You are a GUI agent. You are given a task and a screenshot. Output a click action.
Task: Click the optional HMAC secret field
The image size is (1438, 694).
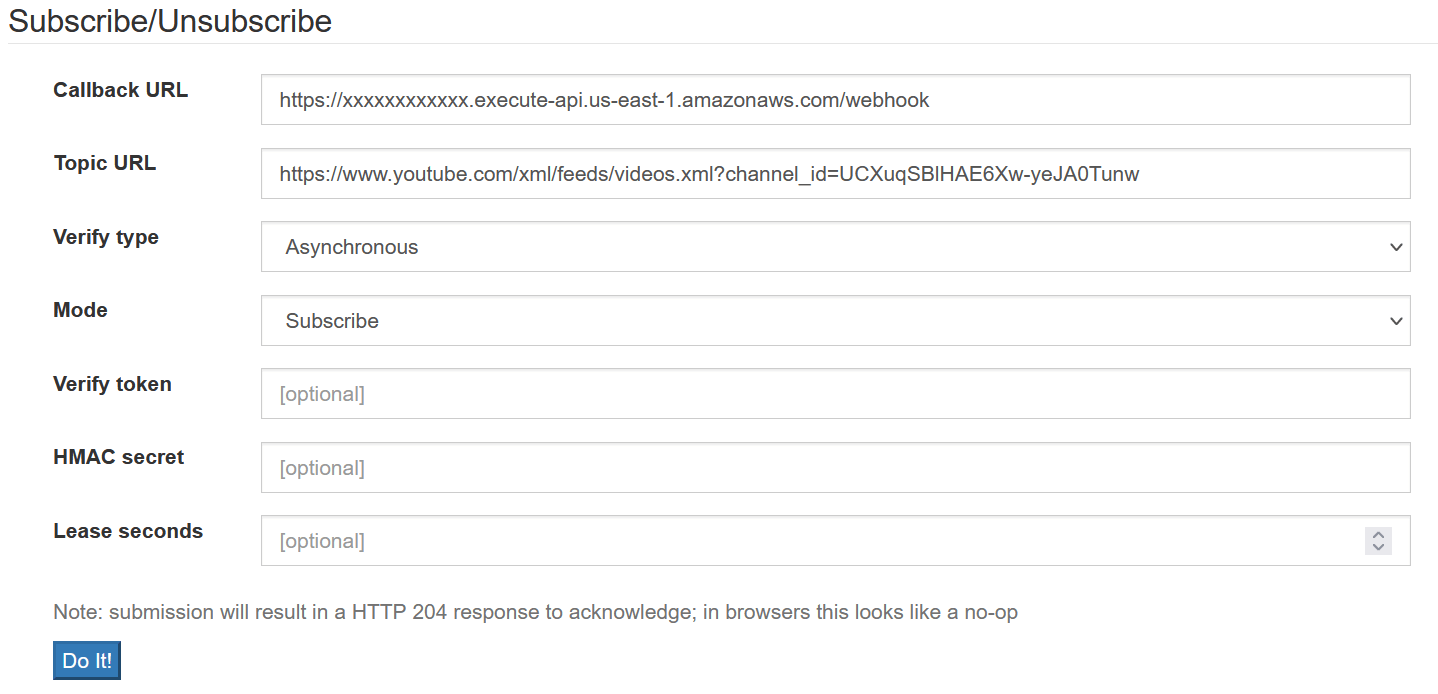(835, 467)
